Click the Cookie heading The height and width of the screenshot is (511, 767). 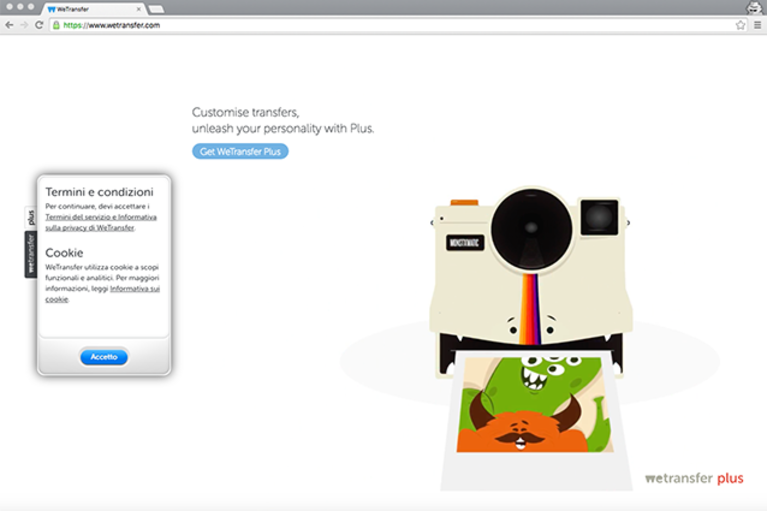pyautogui.click(x=64, y=253)
